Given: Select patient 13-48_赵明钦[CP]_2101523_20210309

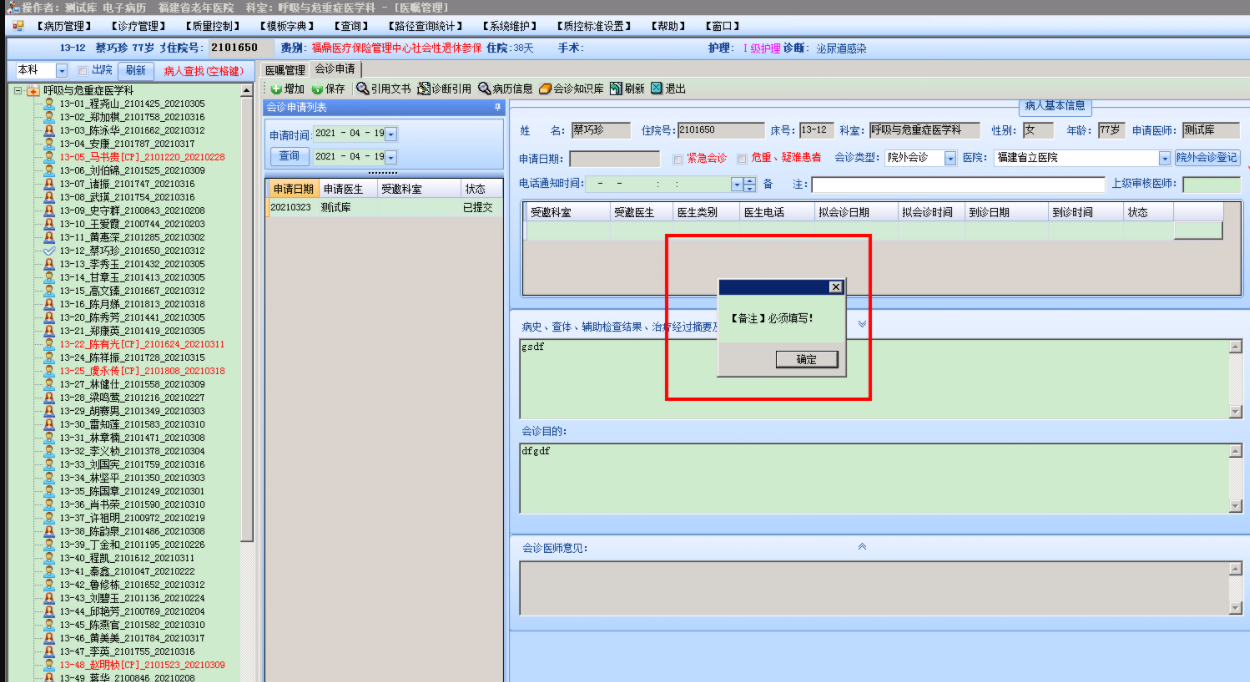Looking at the screenshot, I should 142,665.
